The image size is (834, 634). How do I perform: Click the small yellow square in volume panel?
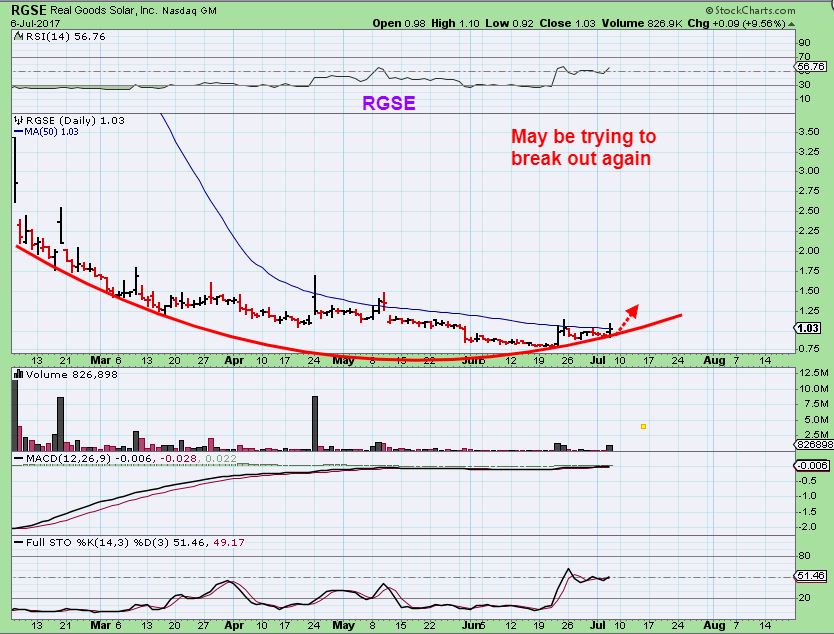click(x=644, y=426)
